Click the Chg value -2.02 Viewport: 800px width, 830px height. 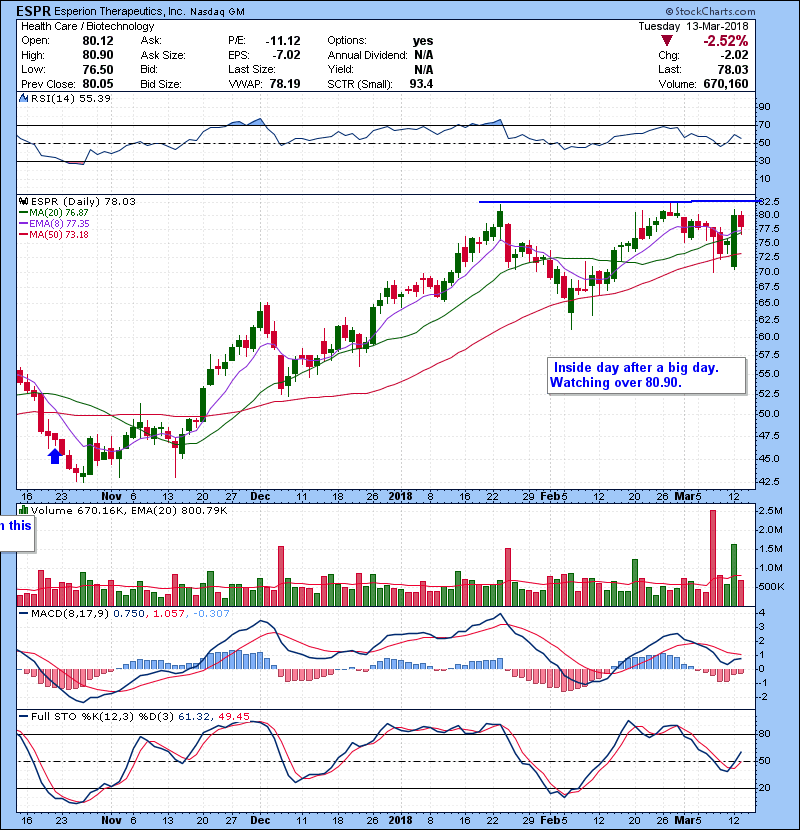pos(734,55)
